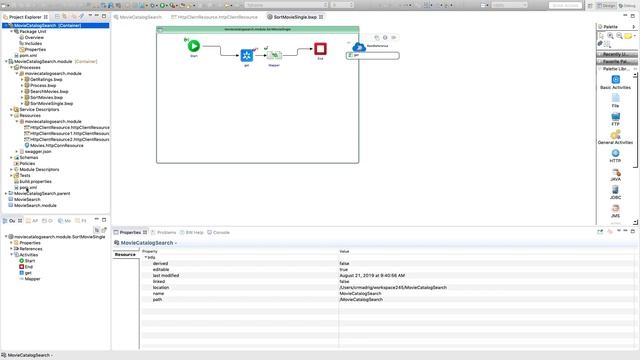
Task: Click the last modified date value
Action: click(372, 276)
